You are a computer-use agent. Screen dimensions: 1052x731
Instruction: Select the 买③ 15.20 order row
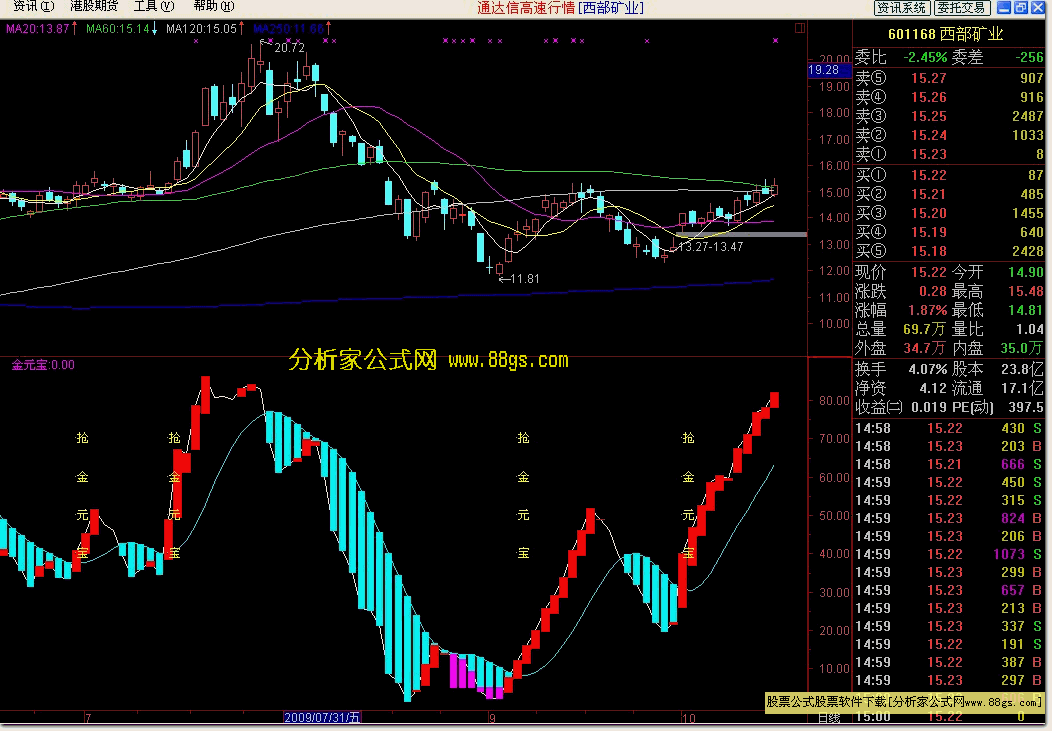point(949,213)
